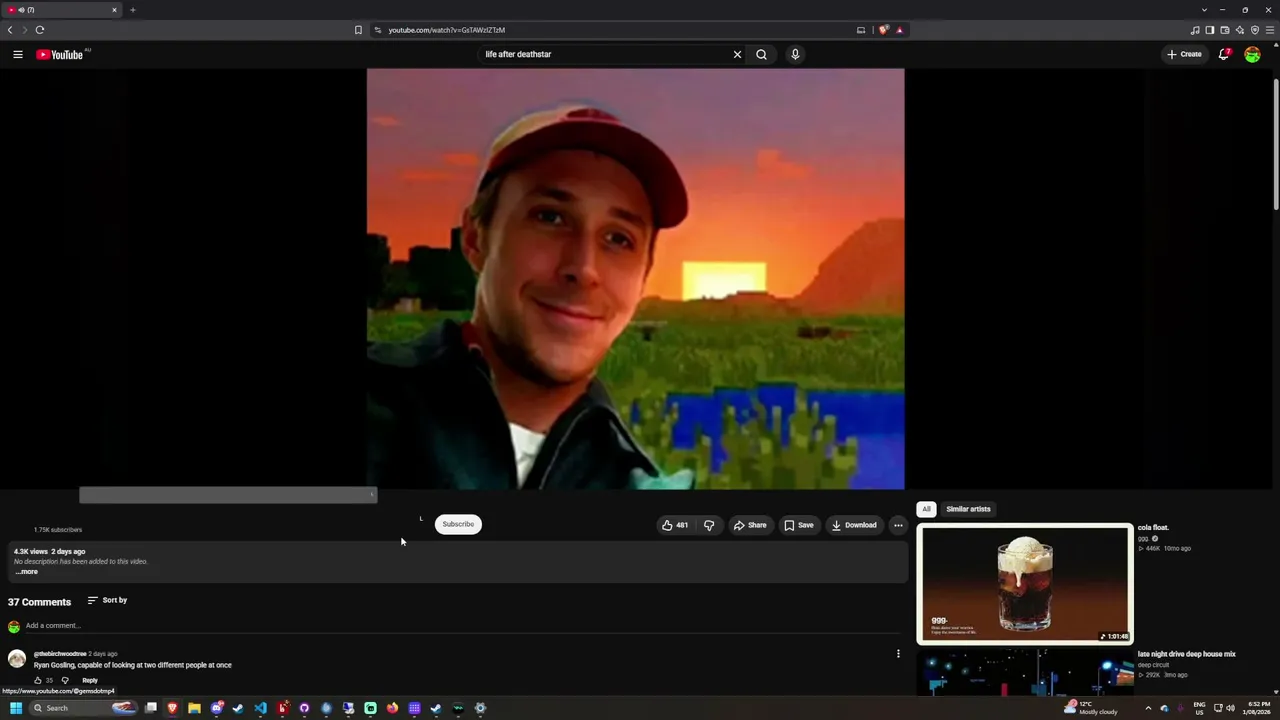This screenshot has height=720, width=1280.
Task: Open the cola float. video title
Action: click(x=1153, y=528)
